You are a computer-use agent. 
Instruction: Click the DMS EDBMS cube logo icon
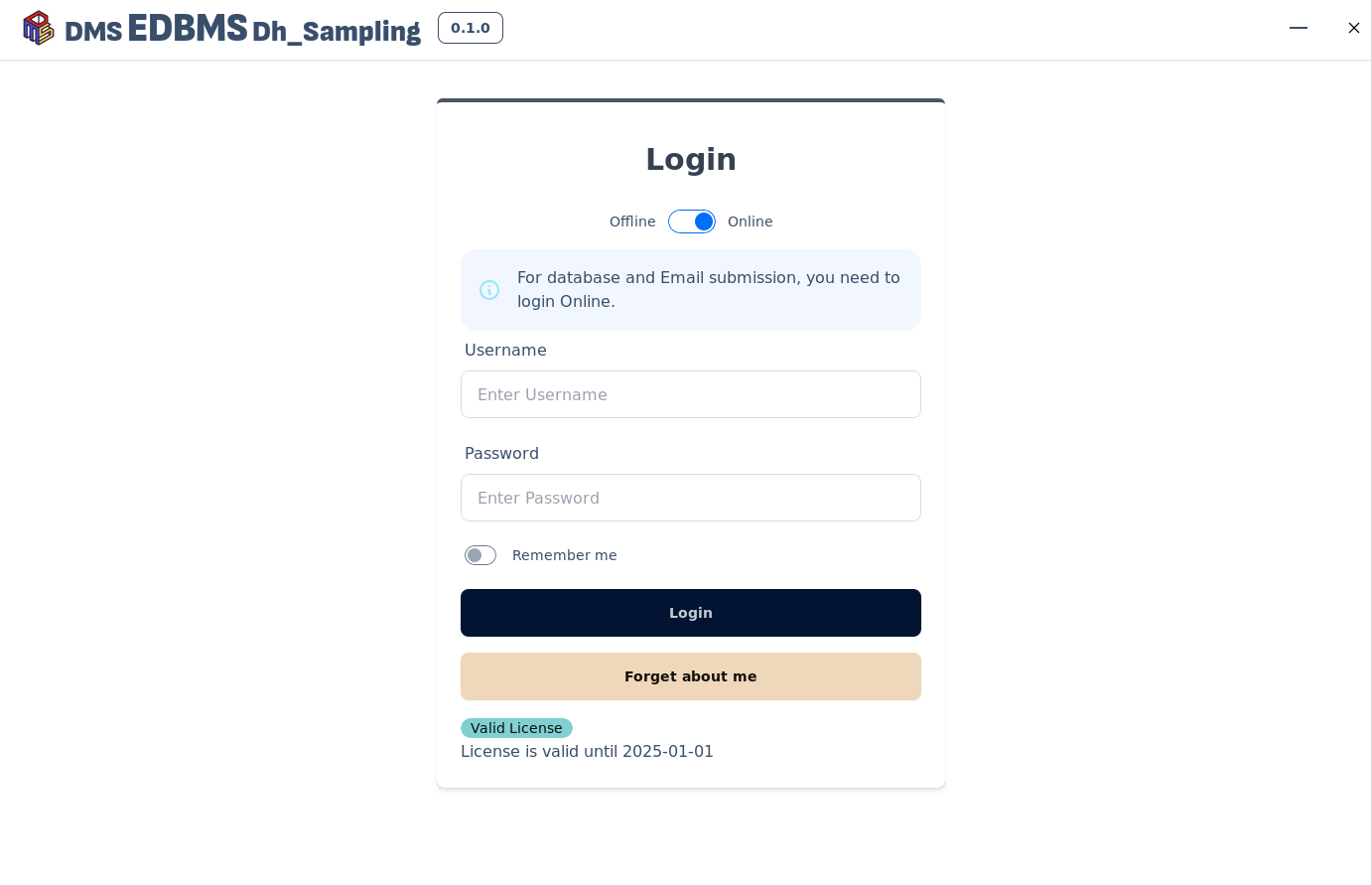38,28
